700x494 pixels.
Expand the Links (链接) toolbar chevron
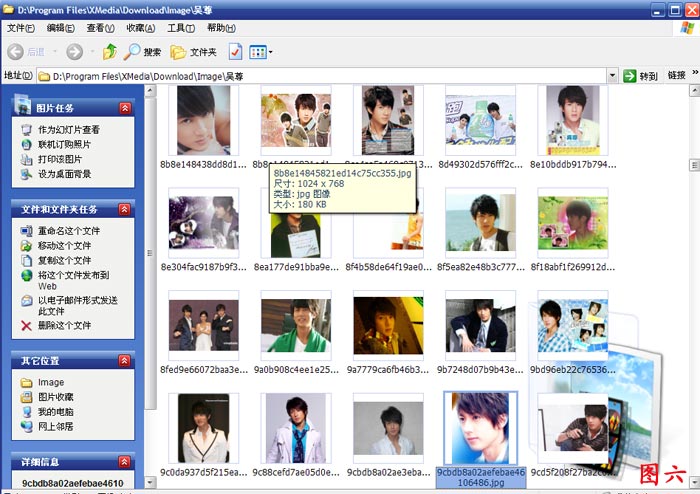coord(695,72)
